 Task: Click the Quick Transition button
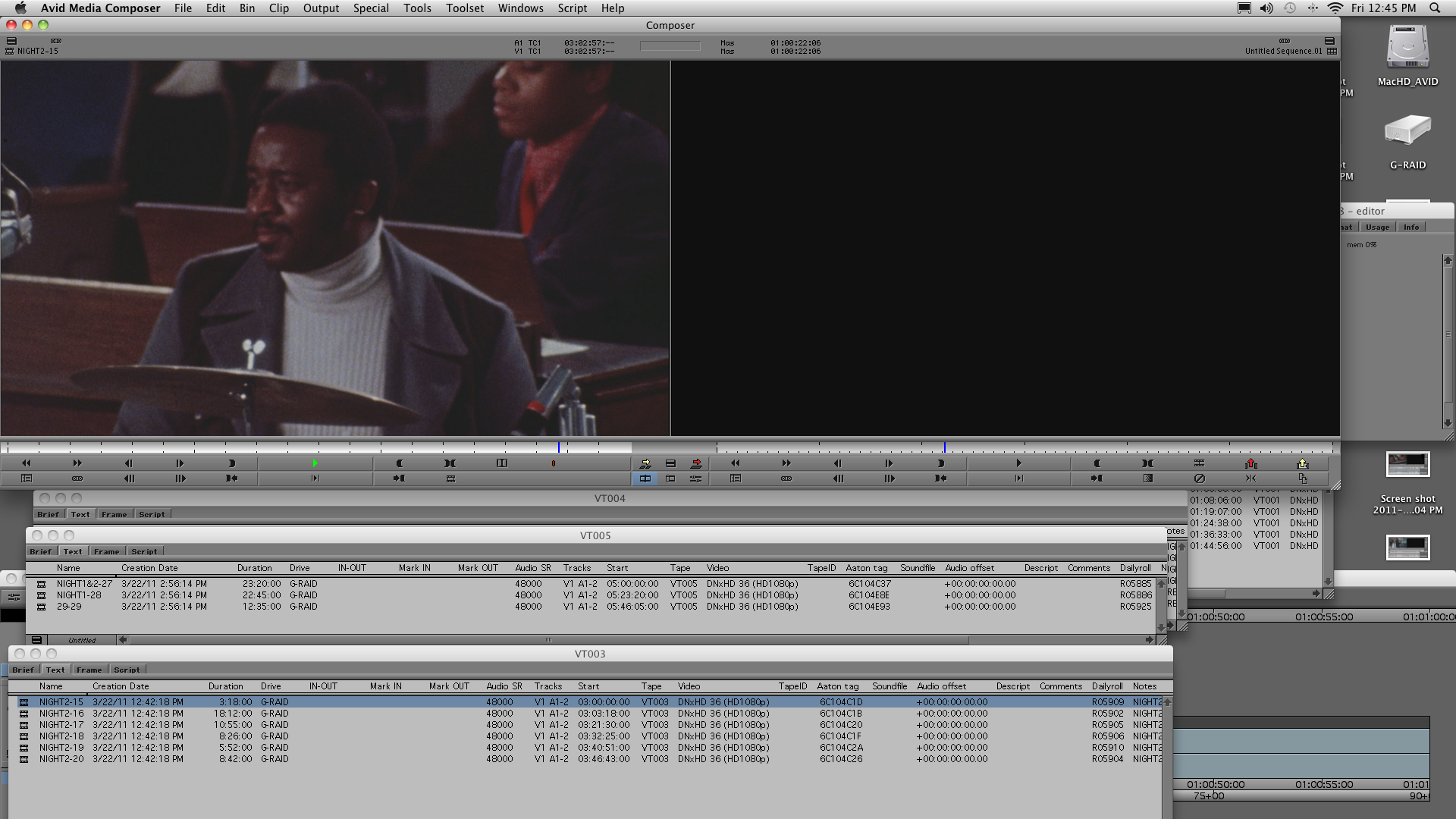click(1147, 479)
